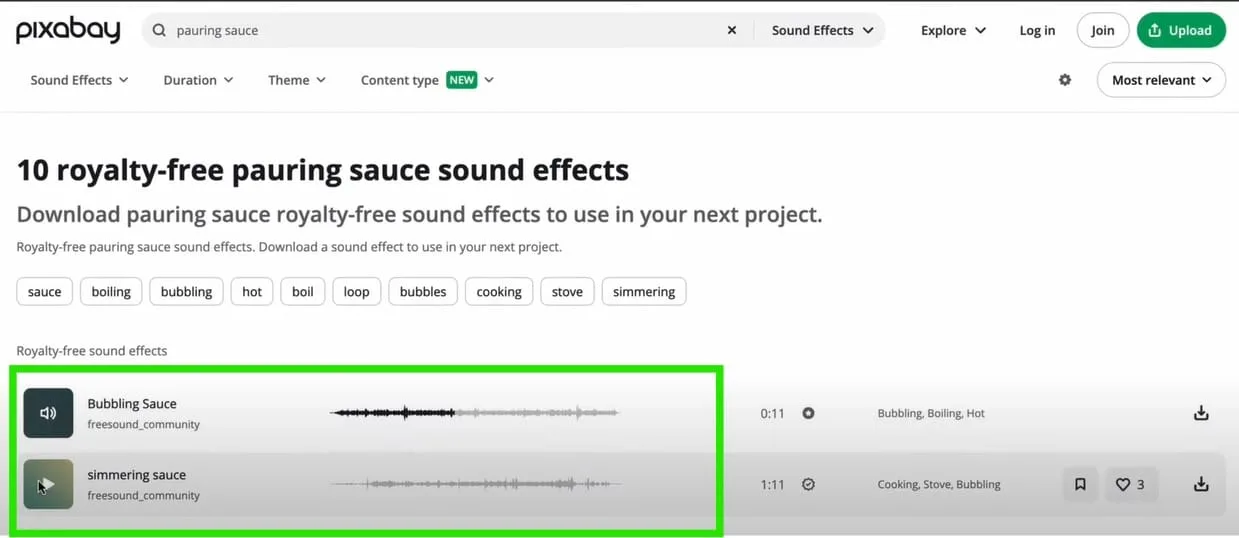Mute the playing Bubbling Sauce thumbnail
1239x538 pixels.
[x=48, y=413]
